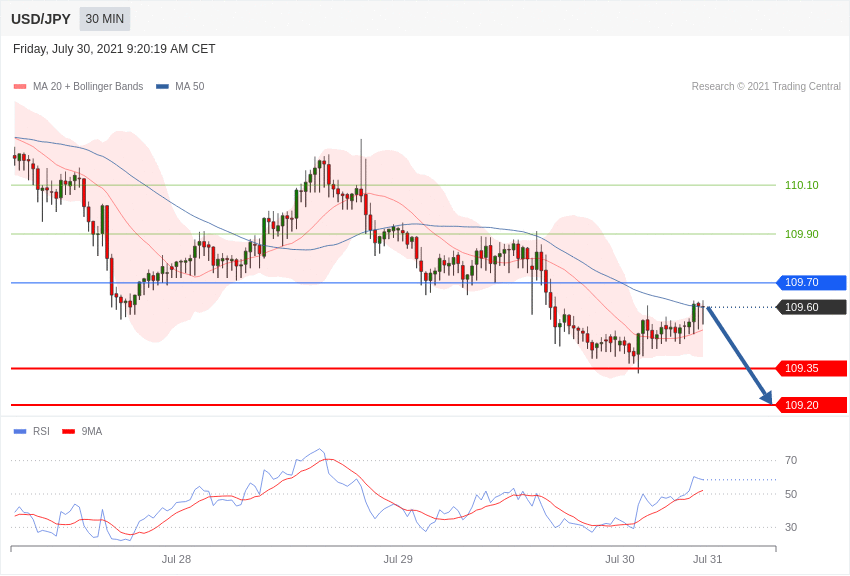This screenshot has width=850, height=576.
Task: Click the 'Jul 28' date axis label
Action: click(176, 559)
